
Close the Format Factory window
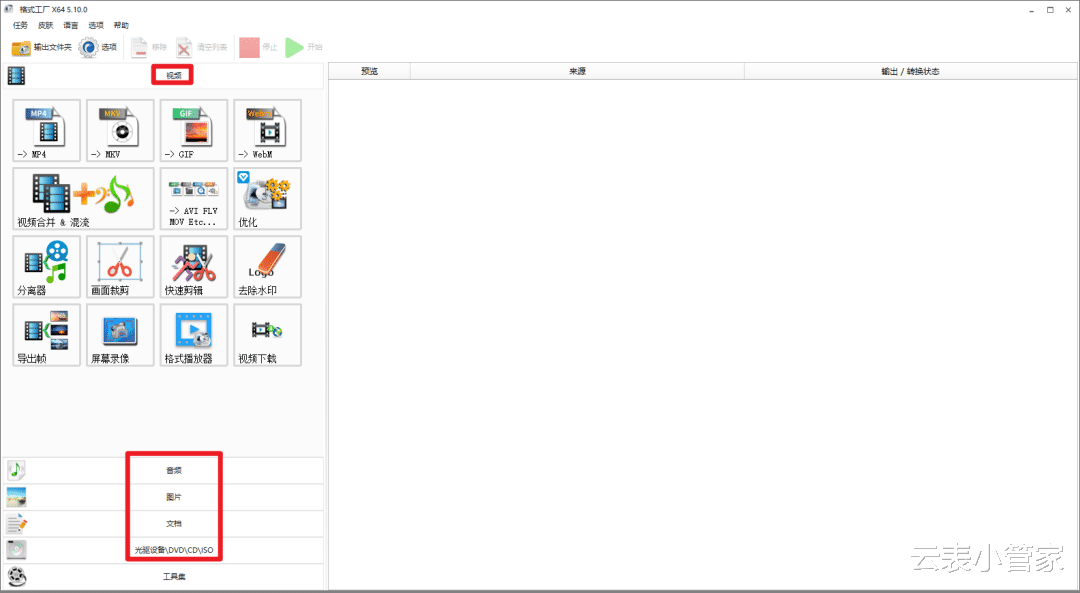point(1069,10)
